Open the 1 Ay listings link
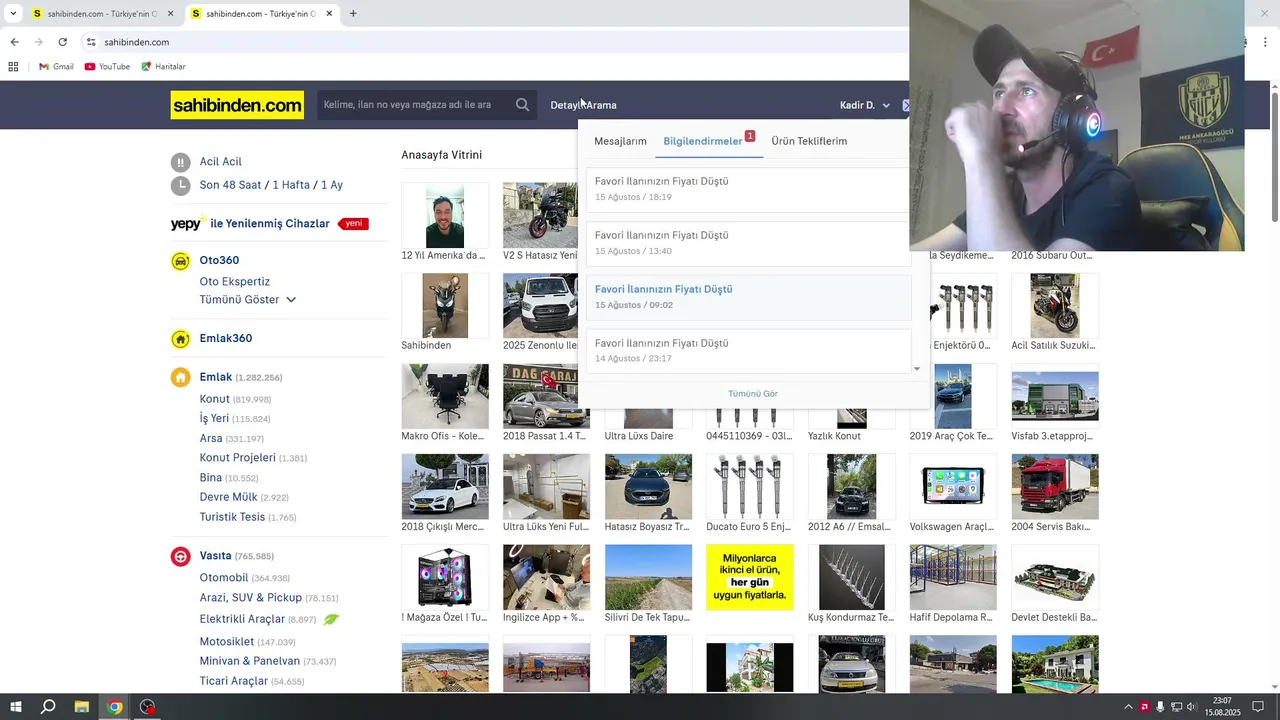 coord(332,185)
